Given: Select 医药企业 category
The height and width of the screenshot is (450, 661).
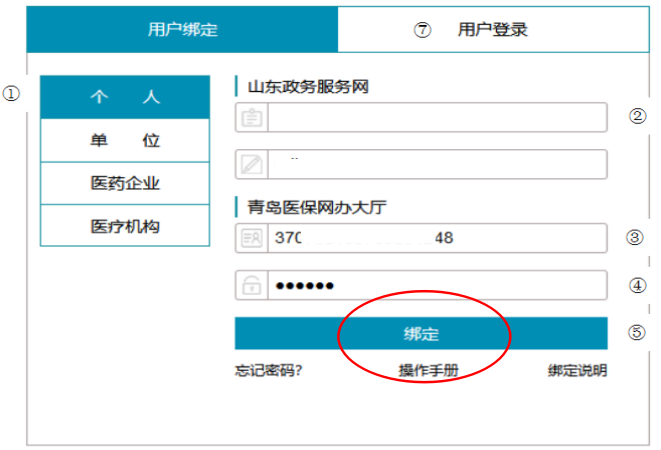Looking at the screenshot, I should click(x=125, y=184).
